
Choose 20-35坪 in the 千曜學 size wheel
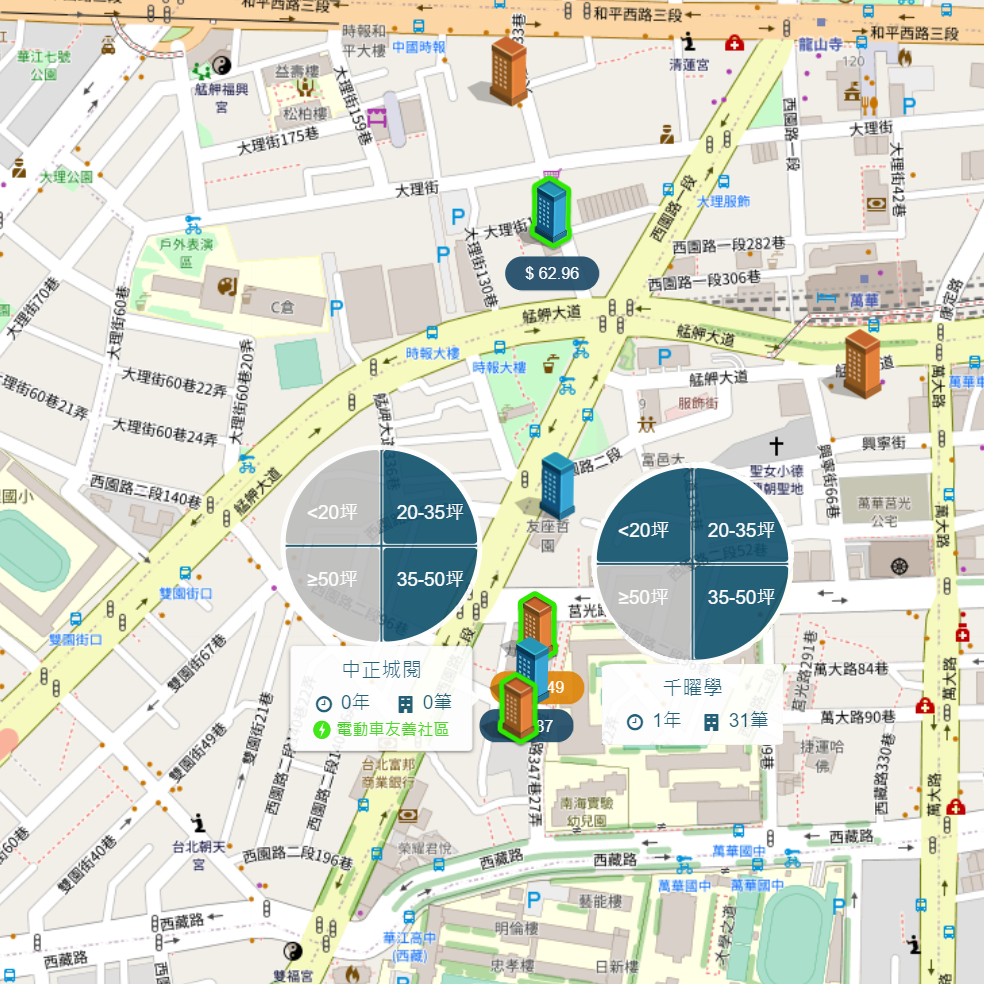coord(741,530)
